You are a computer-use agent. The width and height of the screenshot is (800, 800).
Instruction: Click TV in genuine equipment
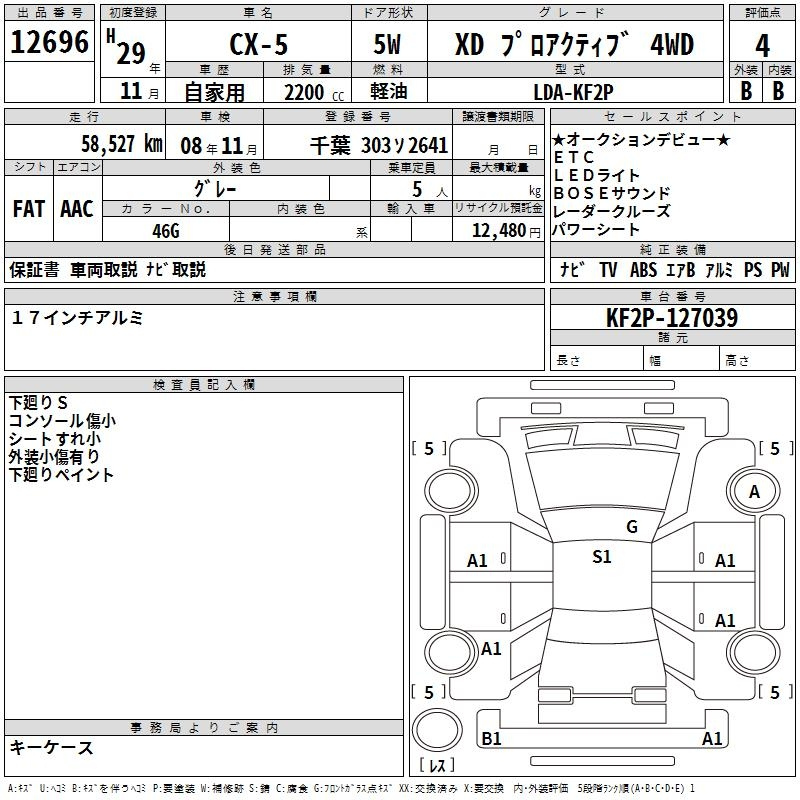pyautogui.click(x=608, y=270)
